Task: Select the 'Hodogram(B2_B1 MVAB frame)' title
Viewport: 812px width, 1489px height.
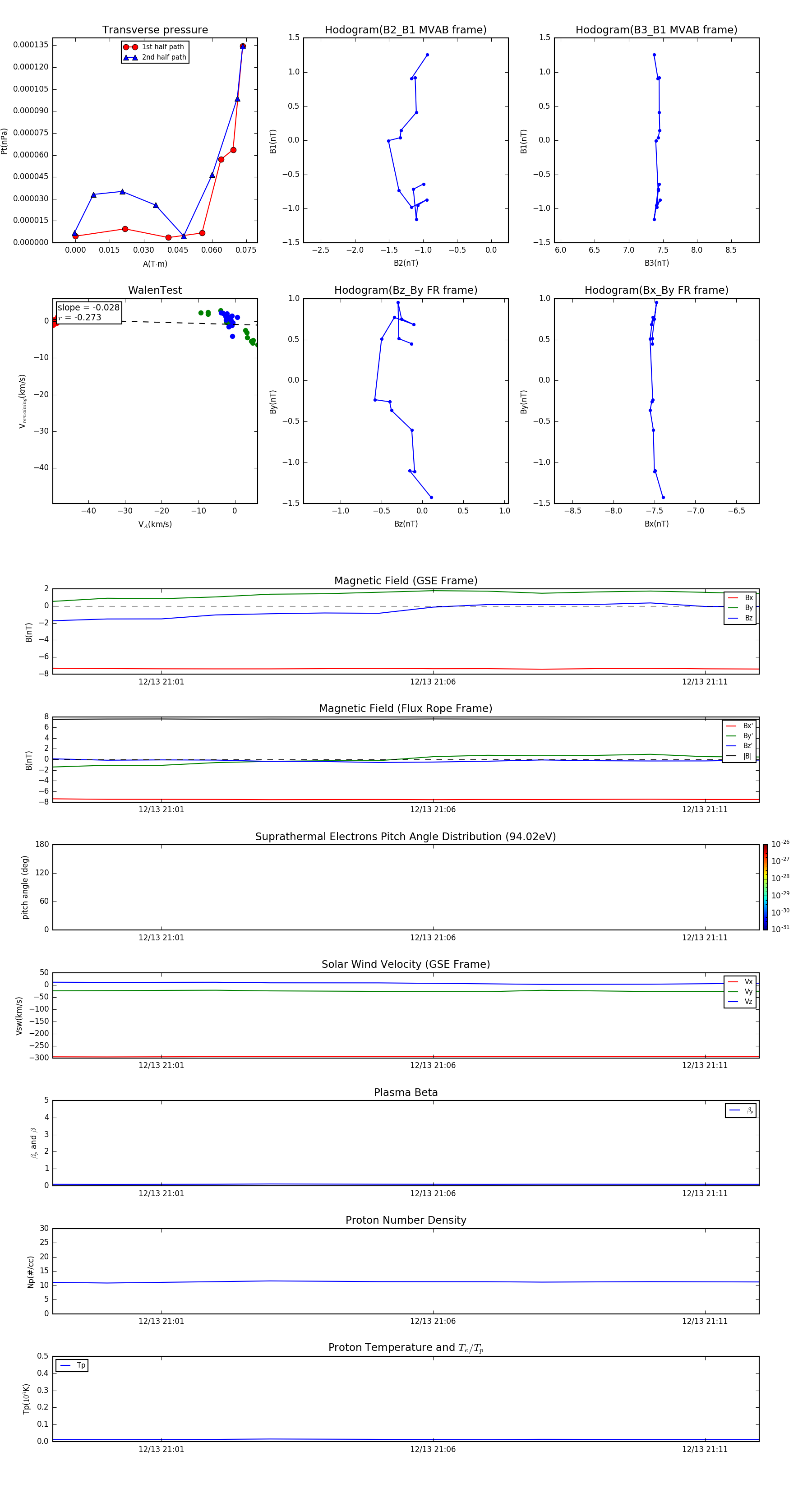Action: pos(406,30)
